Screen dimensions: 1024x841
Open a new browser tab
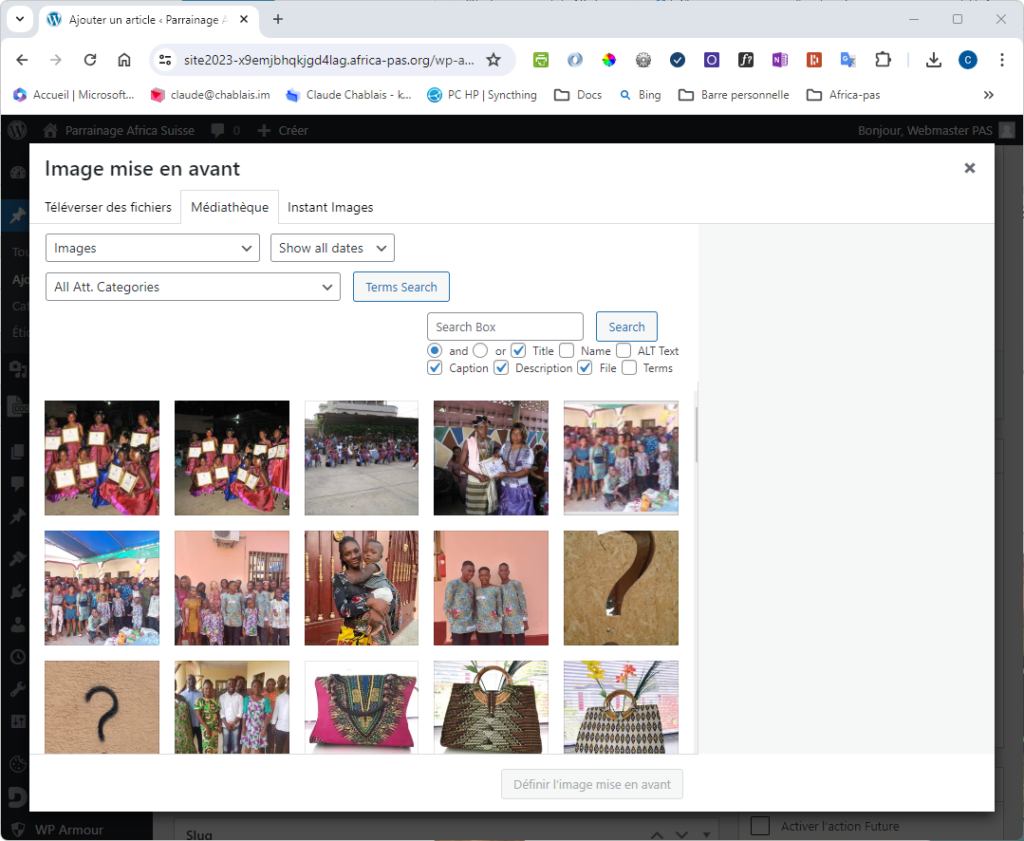278,19
